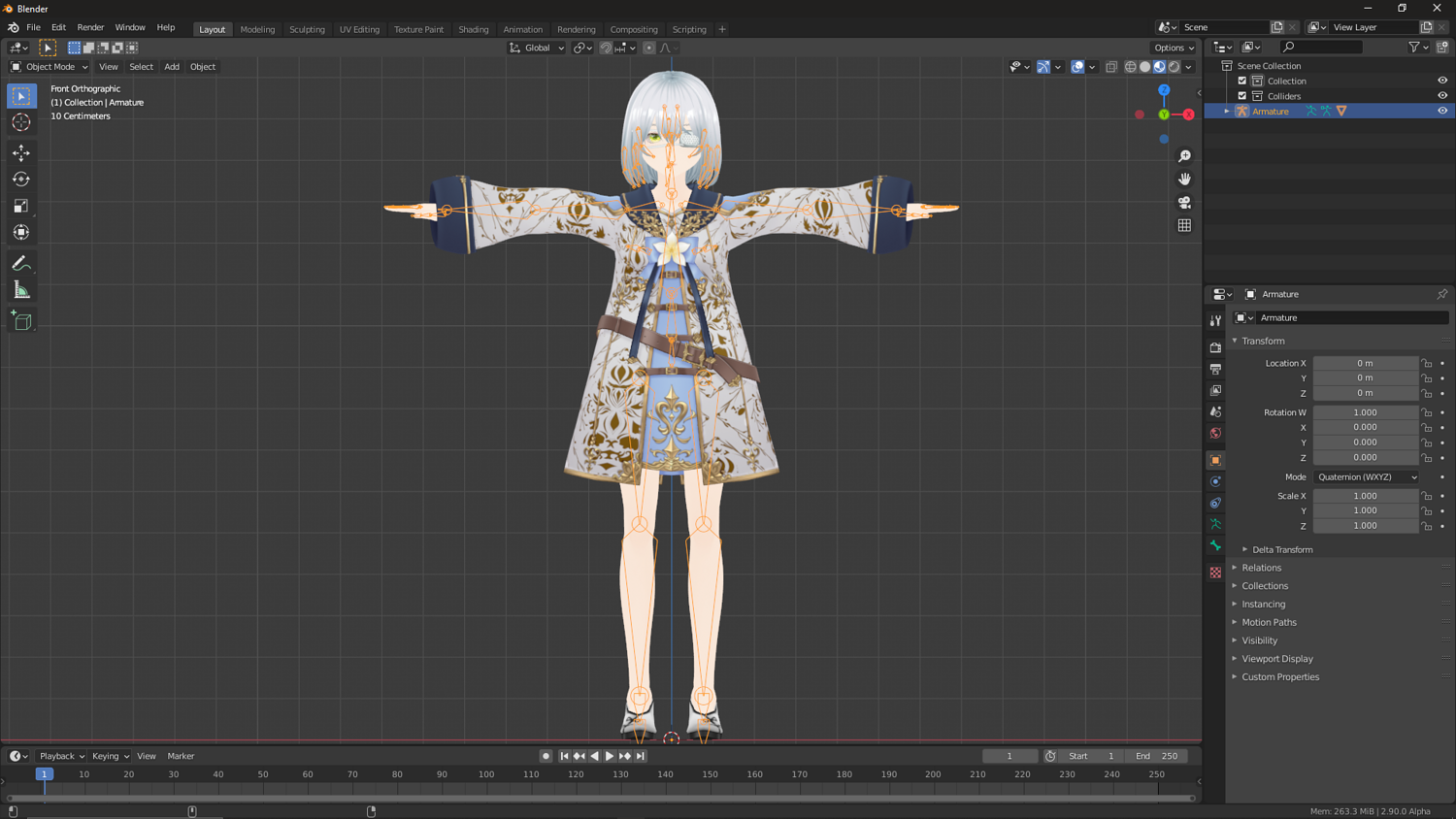Hide the Armature with its eye icon
This screenshot has height=819, width=1456.
(x=1442, y=111)
